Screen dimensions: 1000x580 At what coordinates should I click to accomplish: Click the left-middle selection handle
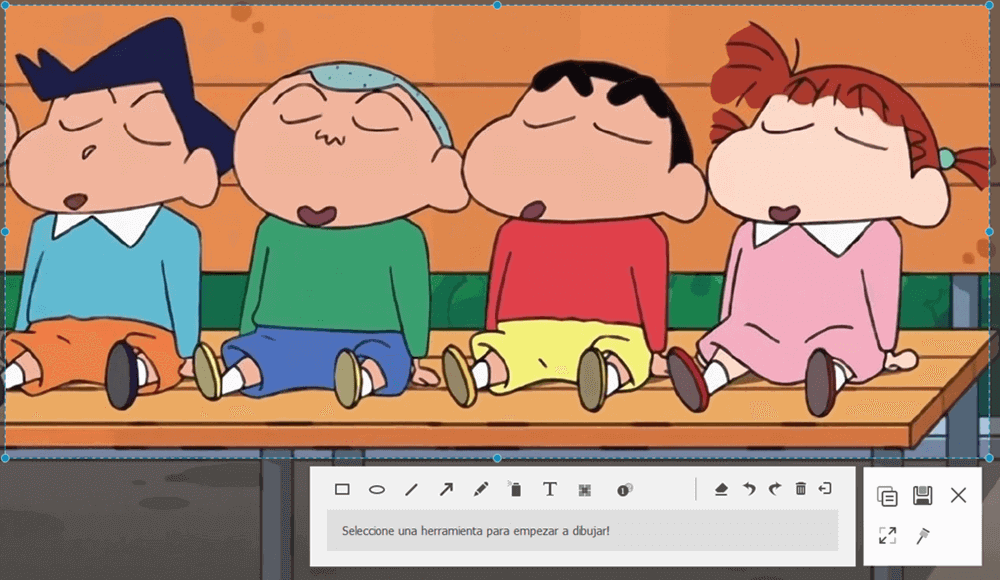click(x=5, y=232)
